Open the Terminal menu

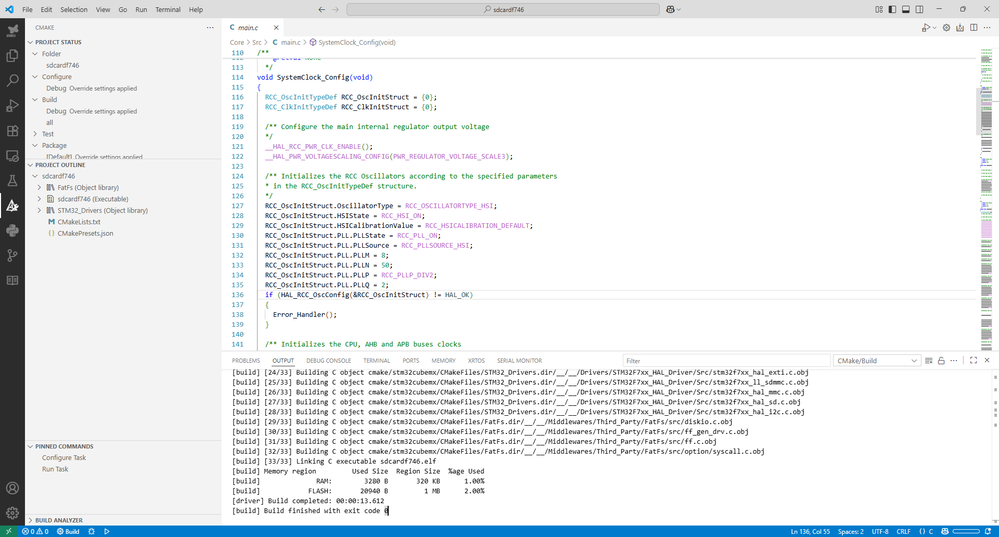167,9
